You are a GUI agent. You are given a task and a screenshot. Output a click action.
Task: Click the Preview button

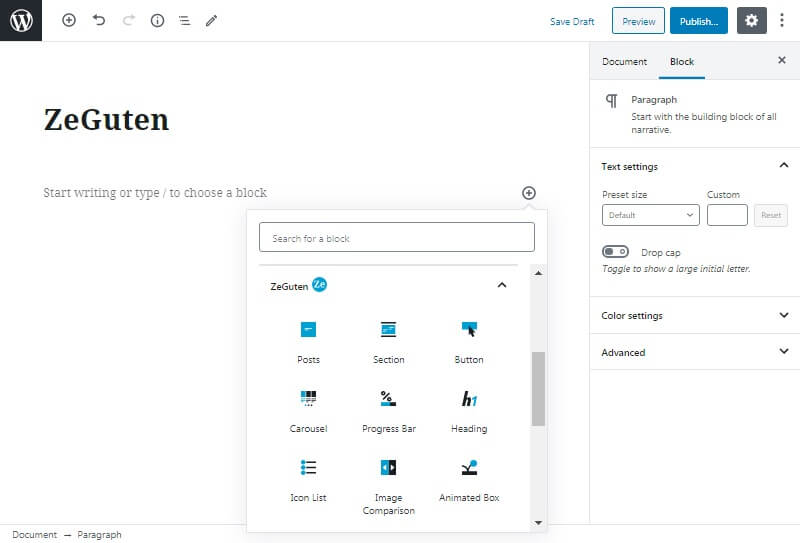638,21
